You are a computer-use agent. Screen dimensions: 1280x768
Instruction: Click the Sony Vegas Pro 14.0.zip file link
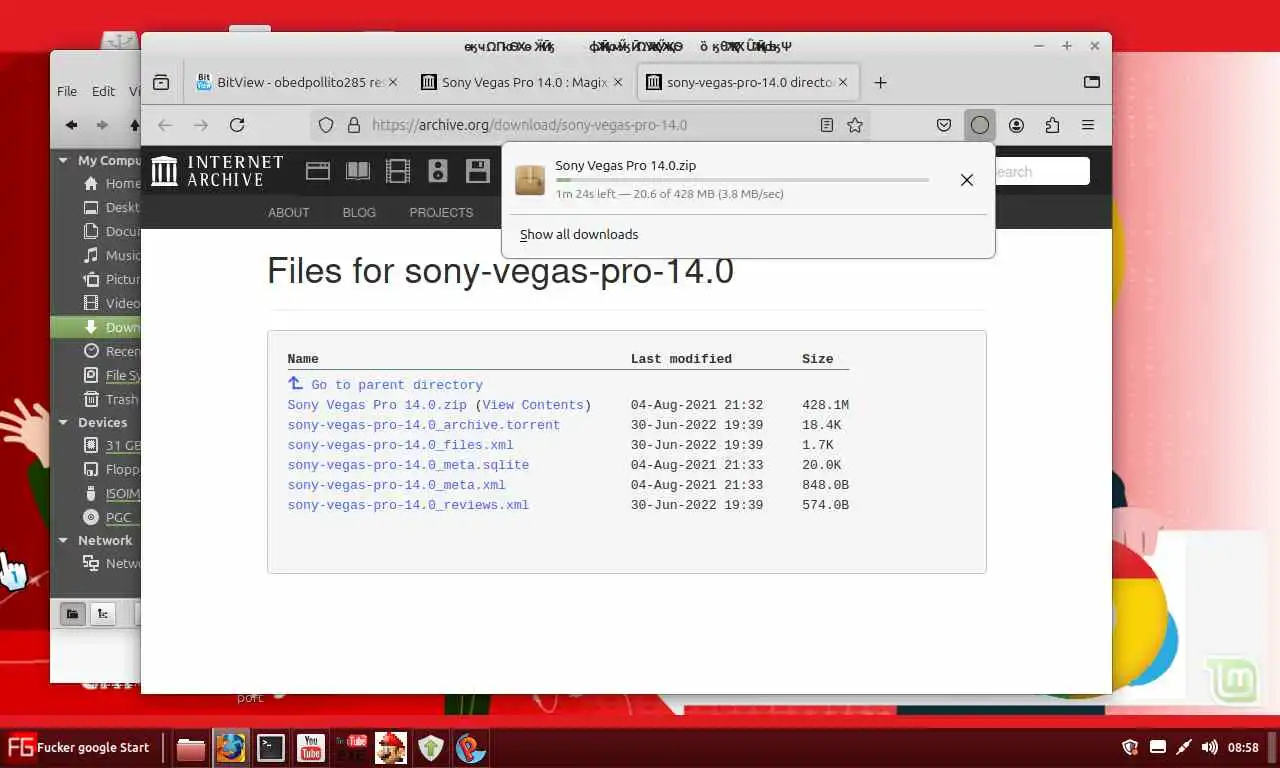tap(377, 405)
